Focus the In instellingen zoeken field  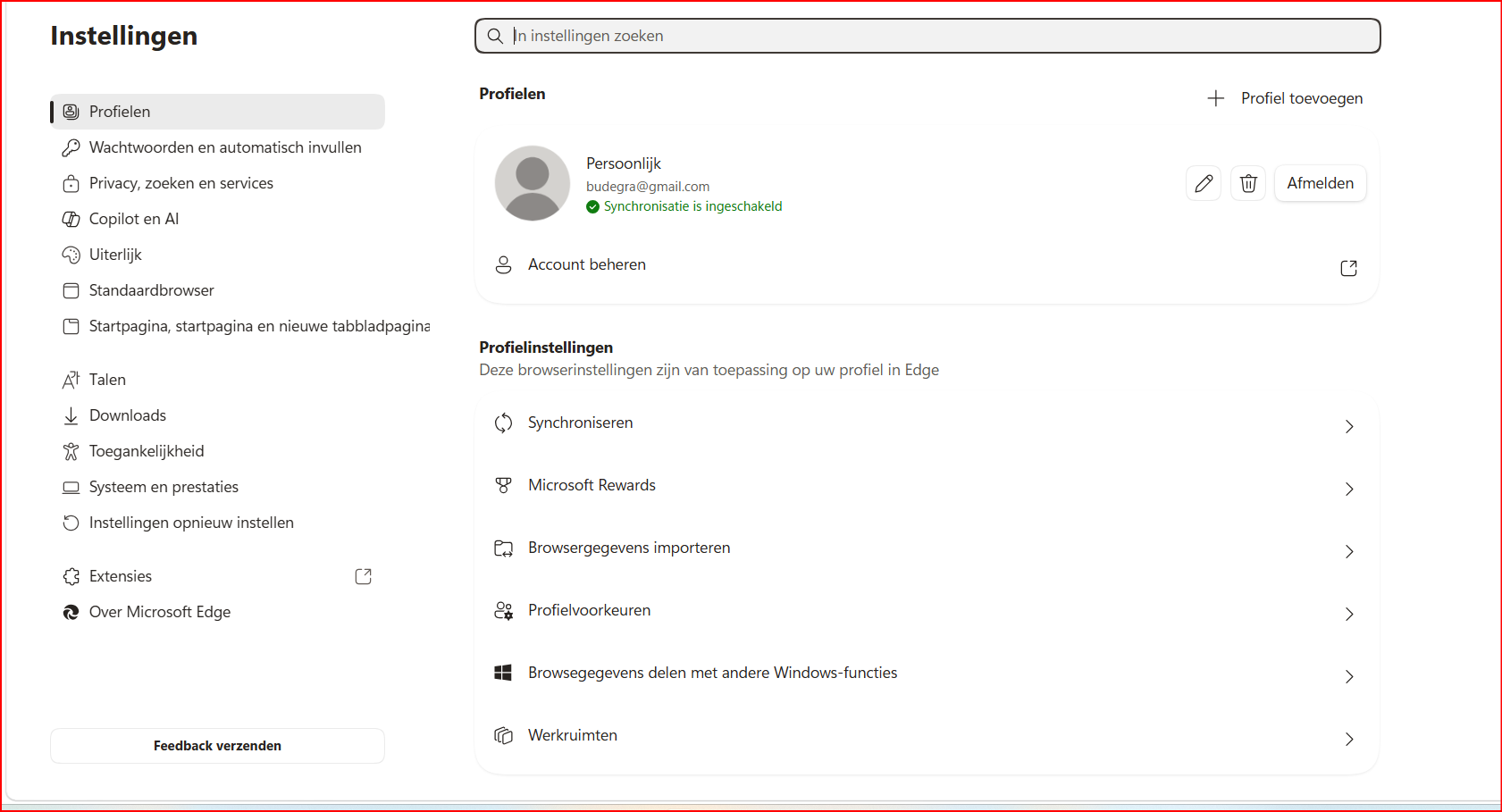point(927,36)
